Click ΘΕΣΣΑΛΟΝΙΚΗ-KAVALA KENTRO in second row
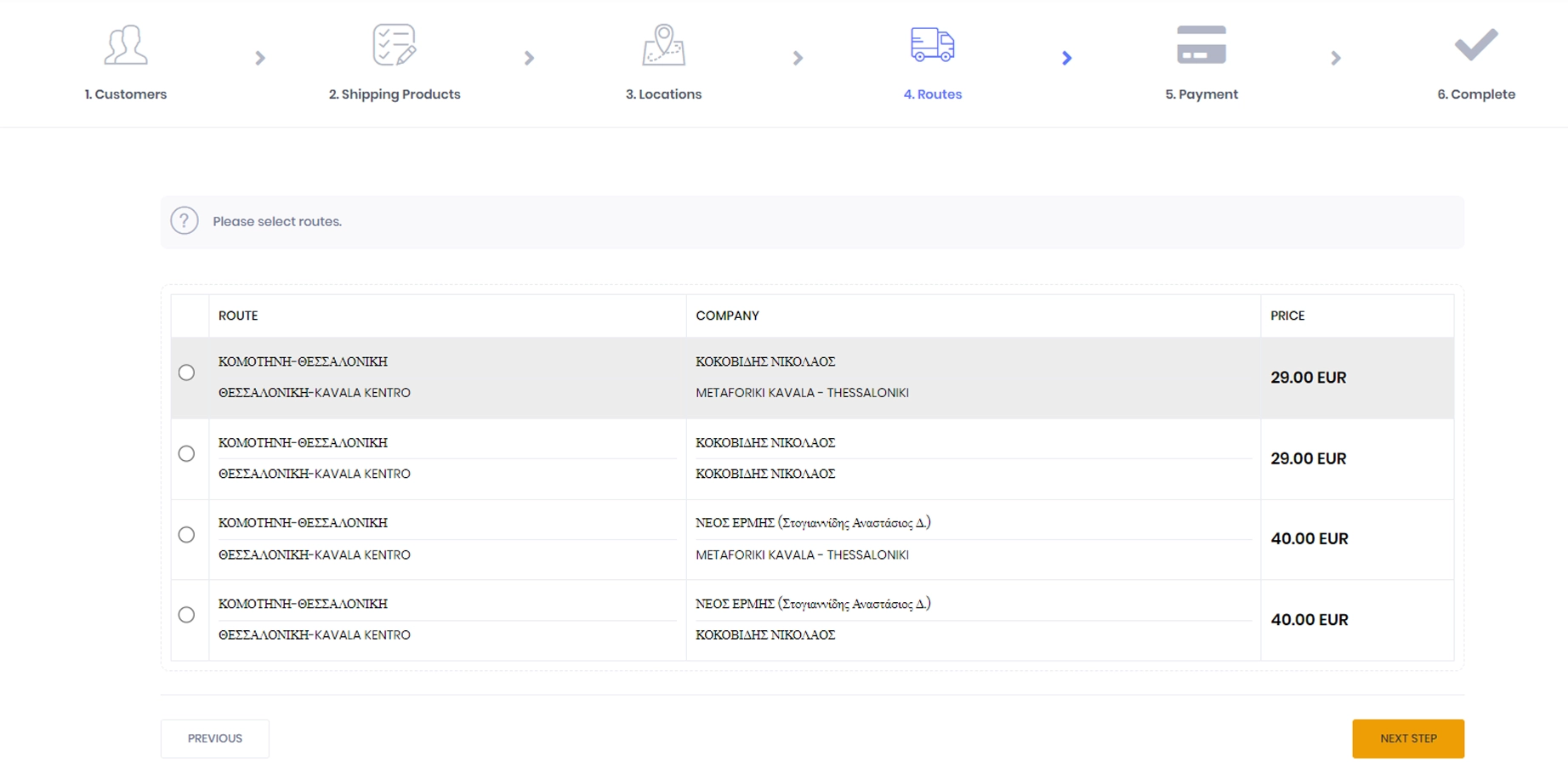Viewport: 1568px width, 762px height. pos(315,474)
